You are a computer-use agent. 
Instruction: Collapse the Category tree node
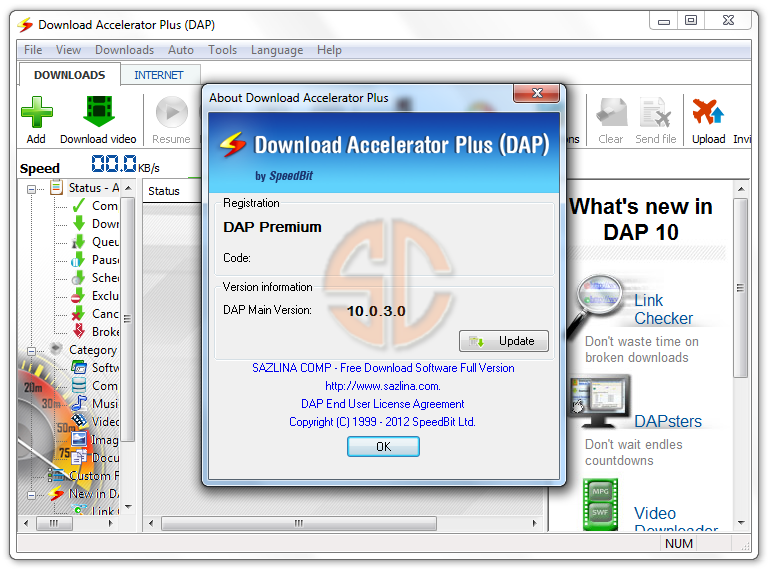[31, 351]
